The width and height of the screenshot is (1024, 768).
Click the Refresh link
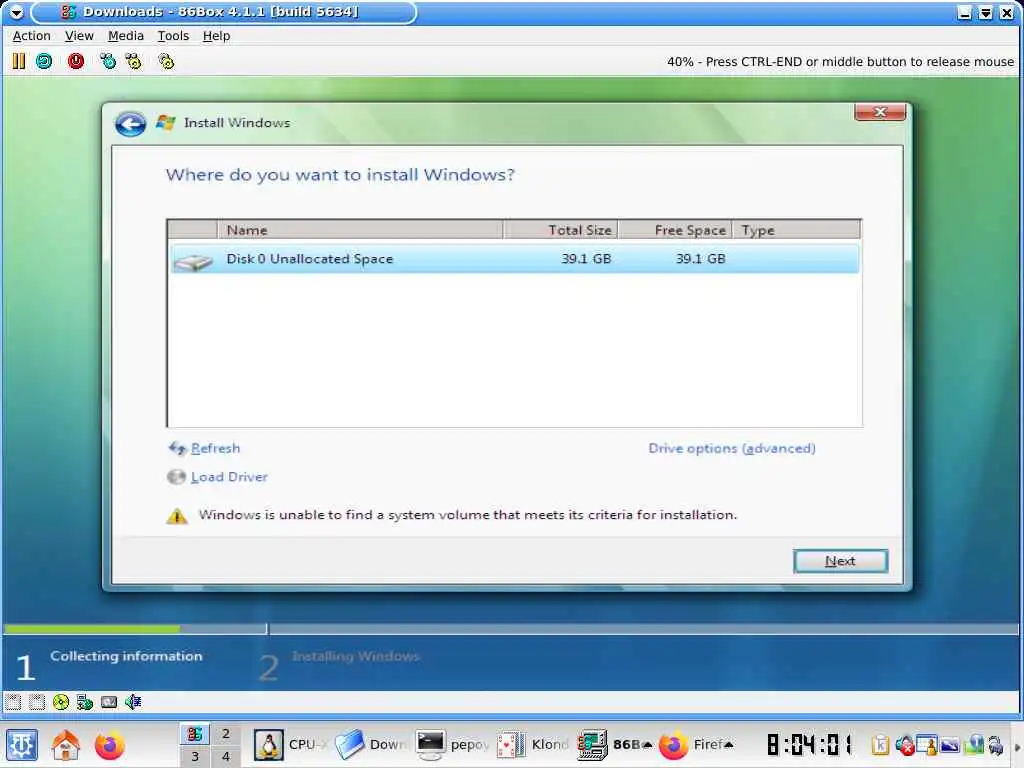pos(215,448)
